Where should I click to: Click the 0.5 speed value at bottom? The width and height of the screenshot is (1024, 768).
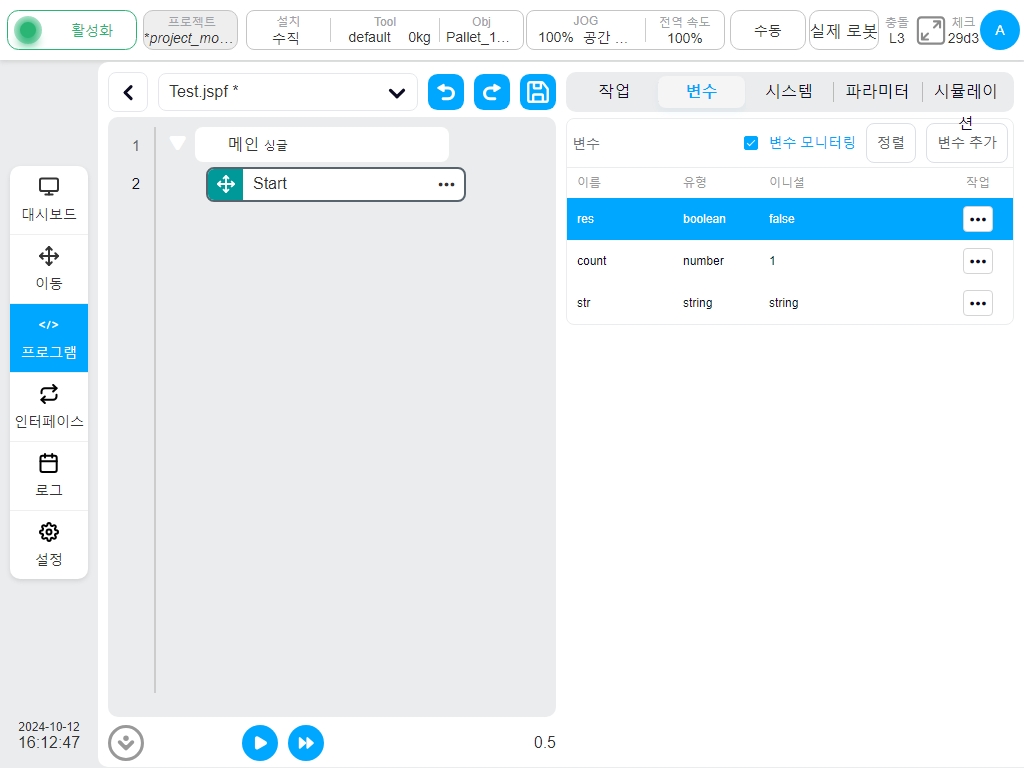[544, 743]
